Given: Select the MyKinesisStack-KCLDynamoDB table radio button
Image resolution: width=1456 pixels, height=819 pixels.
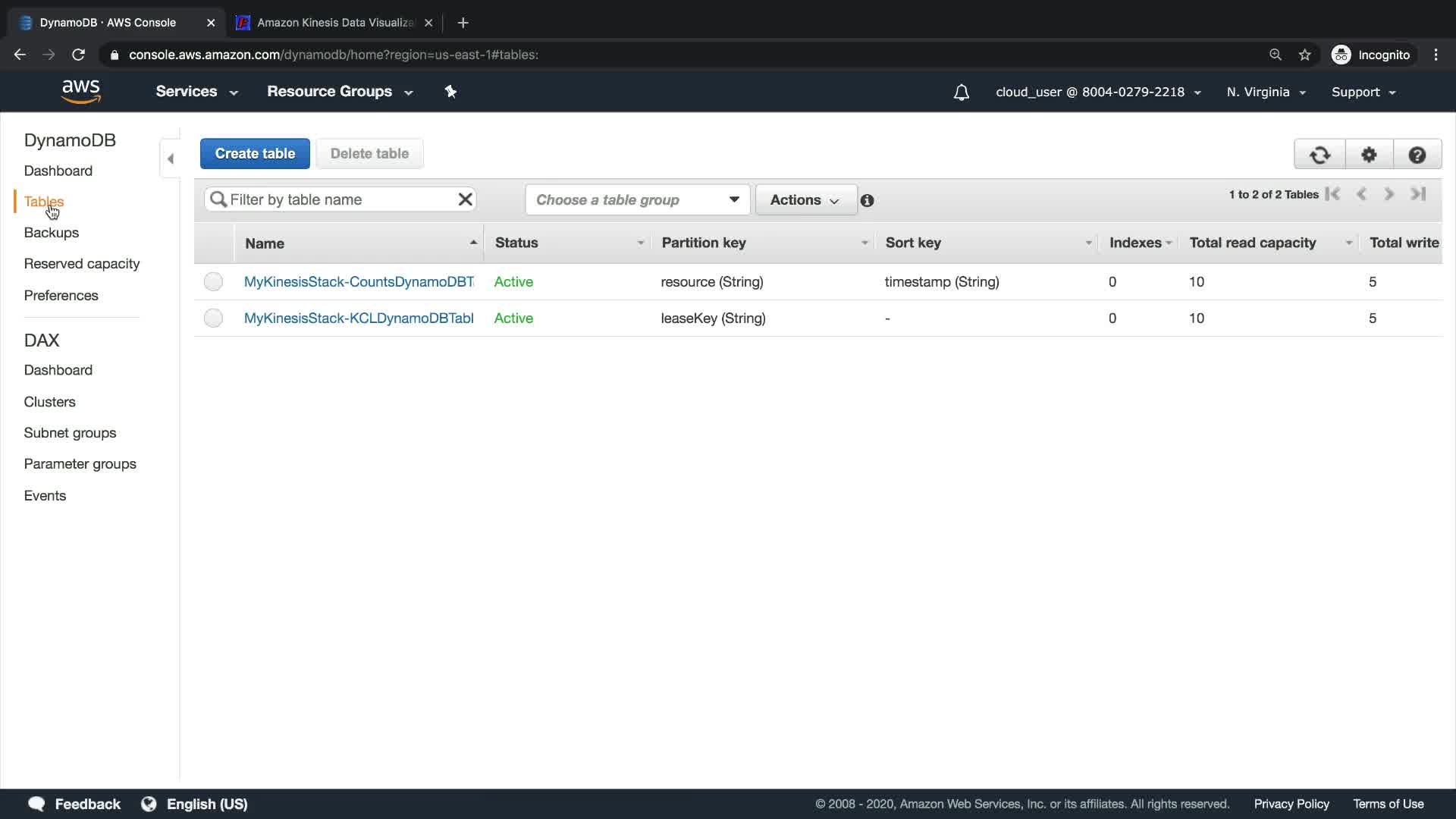Looking at the screenshot, I should coord(213,318).
